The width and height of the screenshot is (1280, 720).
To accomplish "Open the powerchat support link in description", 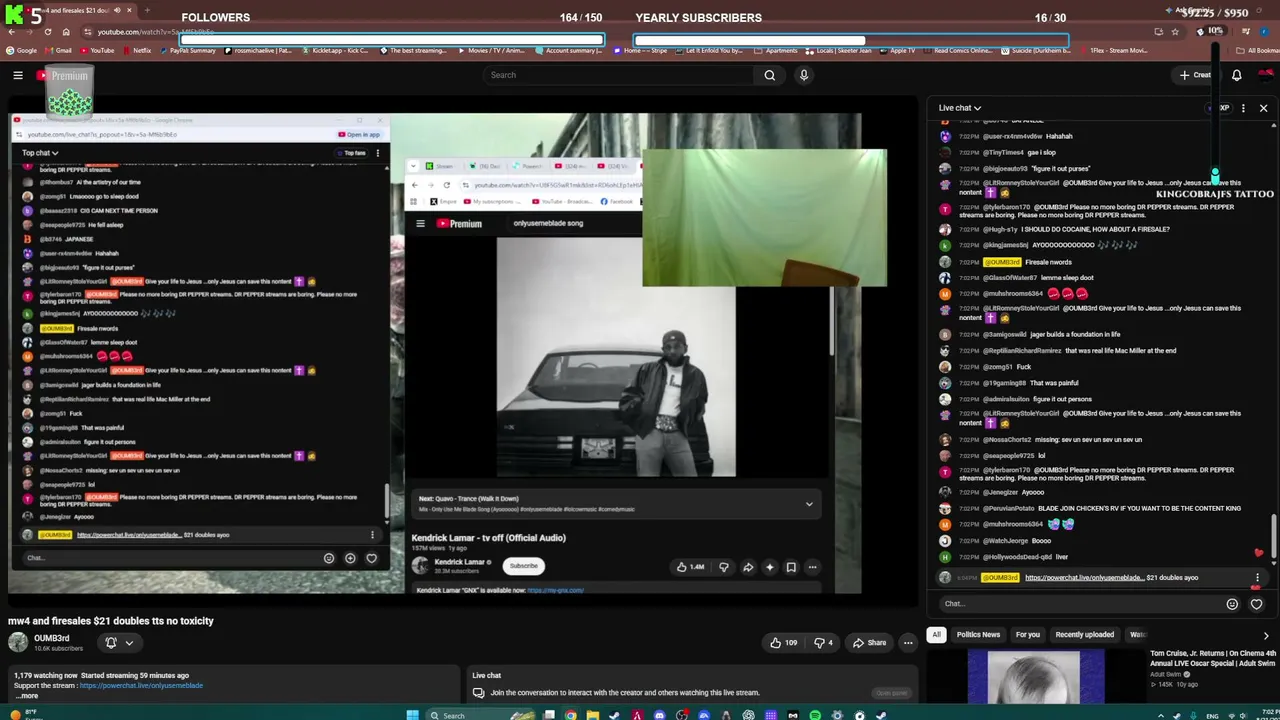I will 141,686.
